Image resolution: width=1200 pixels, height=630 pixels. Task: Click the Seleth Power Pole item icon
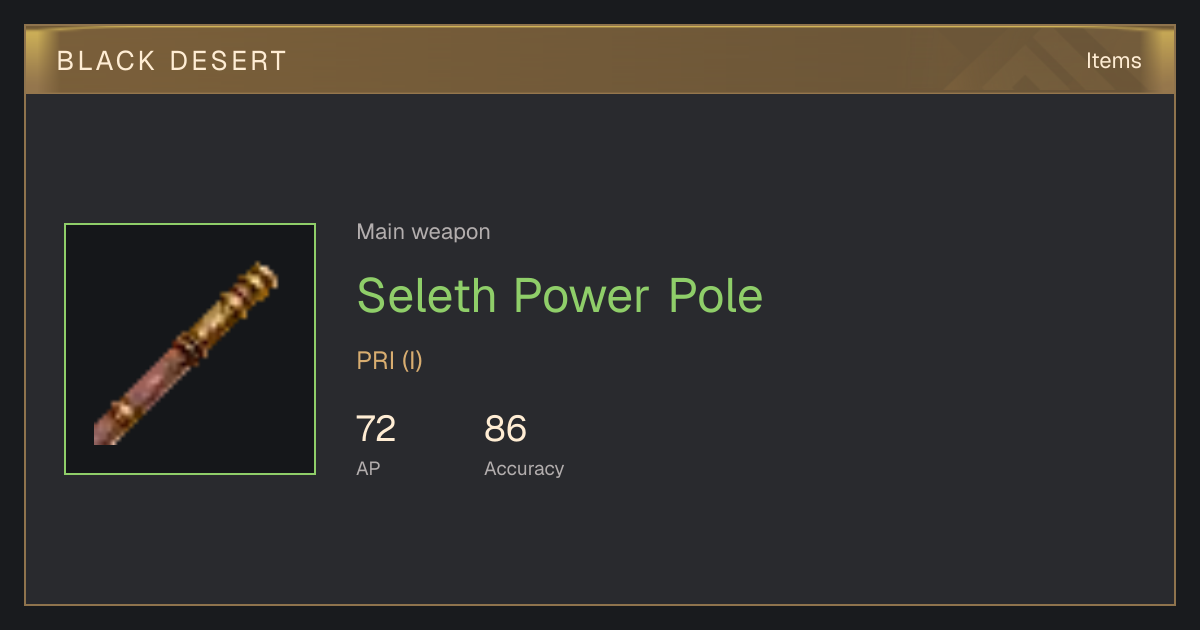click(186, 354)
